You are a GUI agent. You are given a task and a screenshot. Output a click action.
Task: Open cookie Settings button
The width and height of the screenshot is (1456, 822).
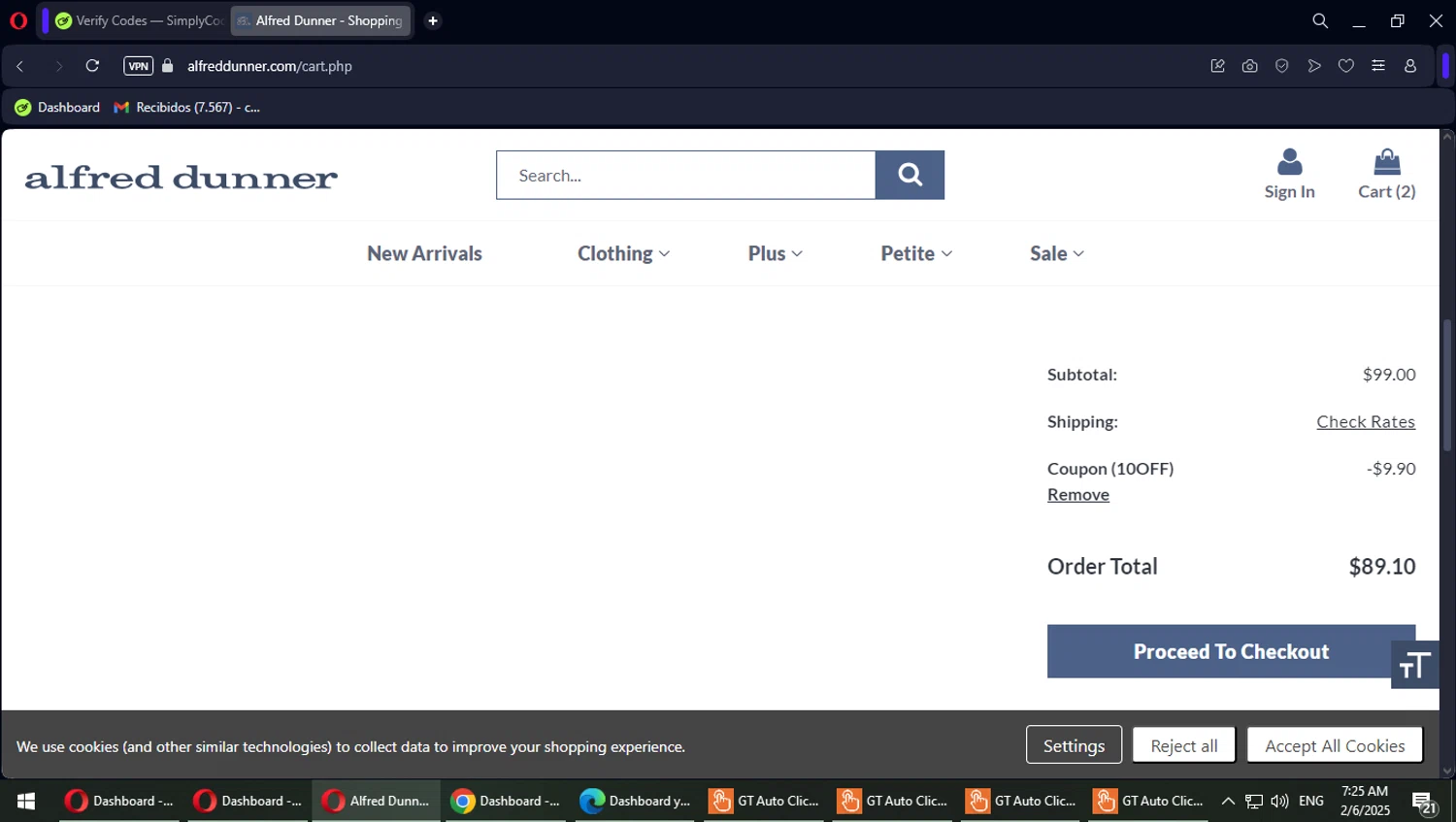[1074, 745]
